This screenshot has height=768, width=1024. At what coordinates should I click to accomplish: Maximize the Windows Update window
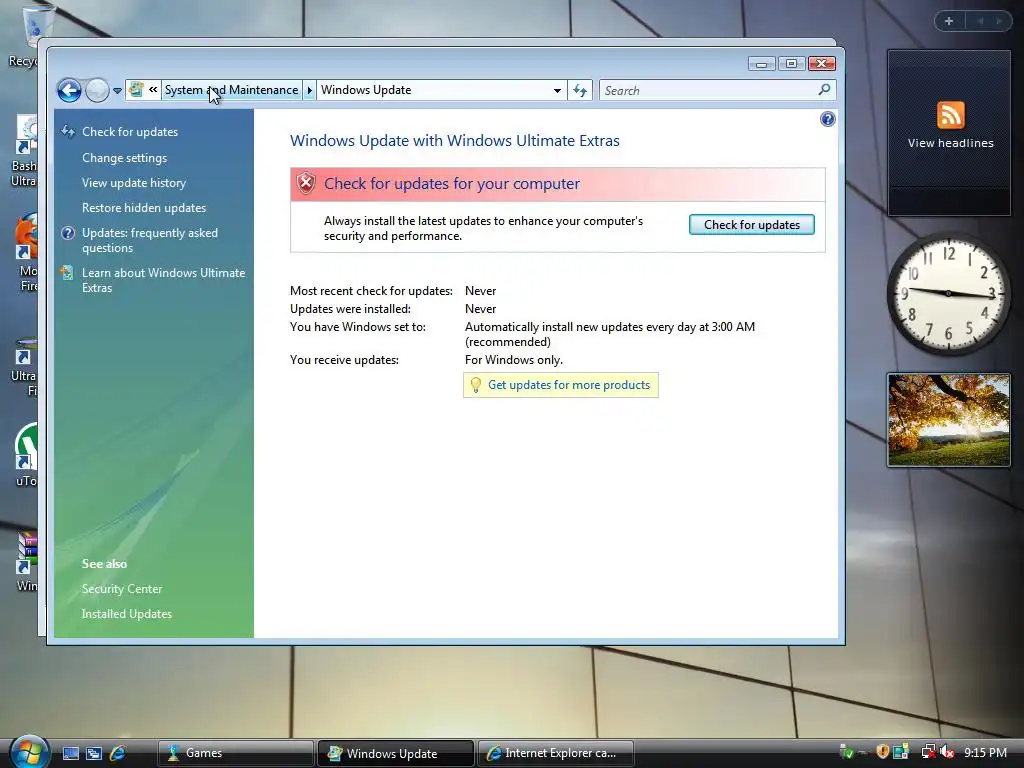click(792, 63)
